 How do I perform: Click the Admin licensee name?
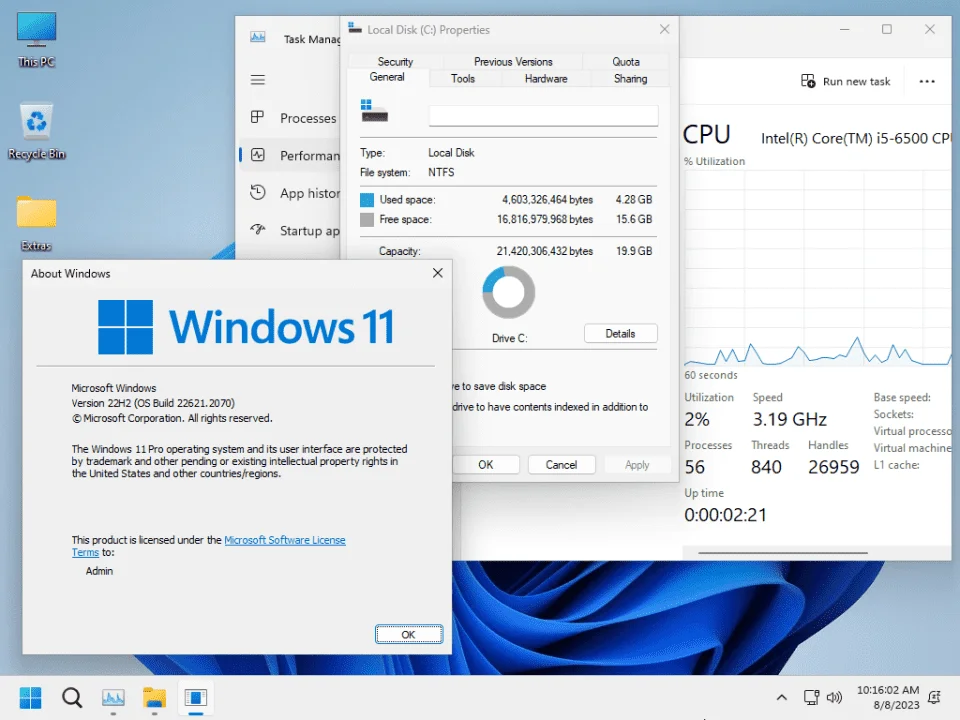99,571
